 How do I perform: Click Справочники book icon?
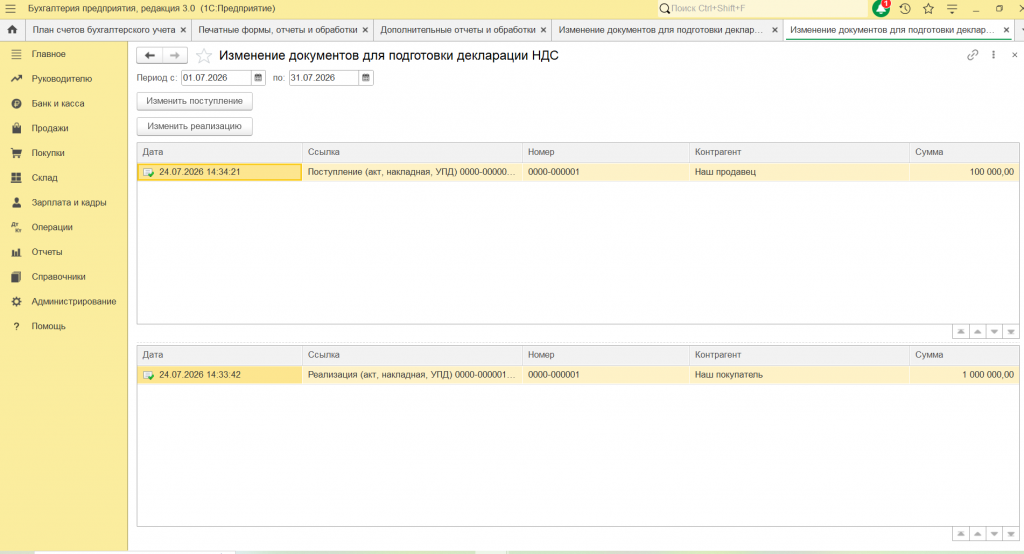click(x=16, y=277)
